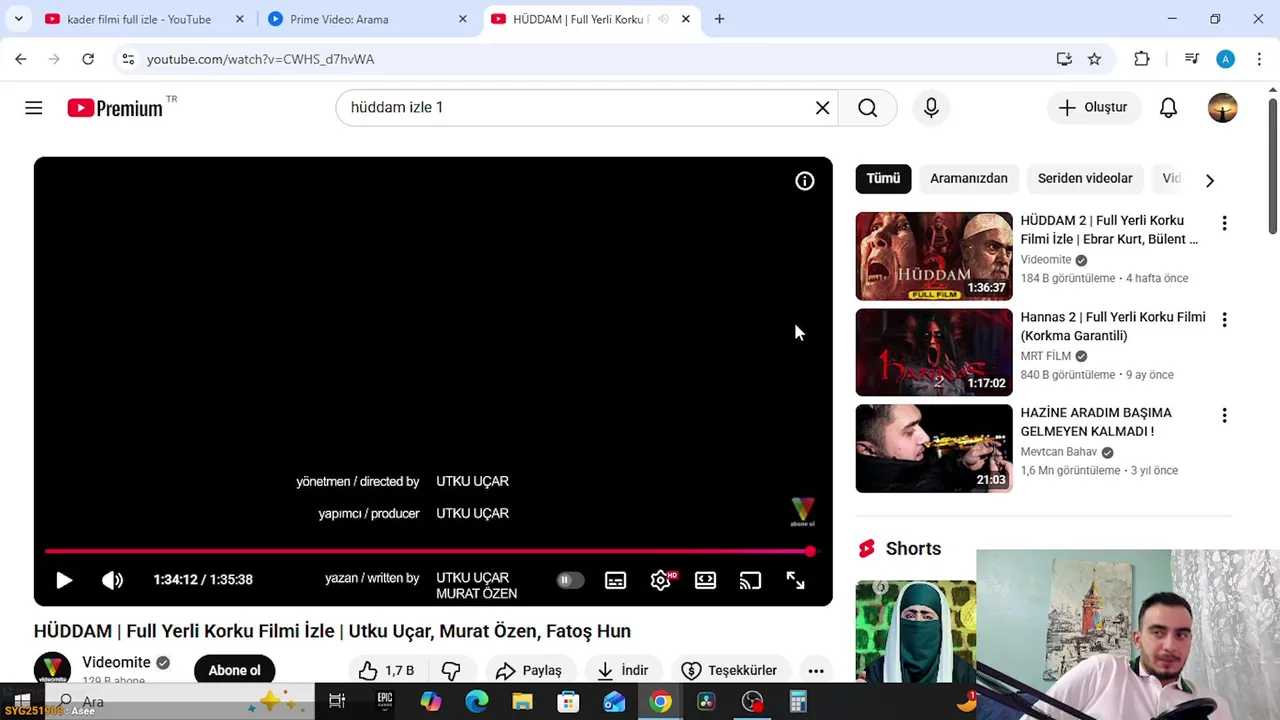Create content with Oluştur button
Screen dimensions: 1280x720
point(1093,108)
